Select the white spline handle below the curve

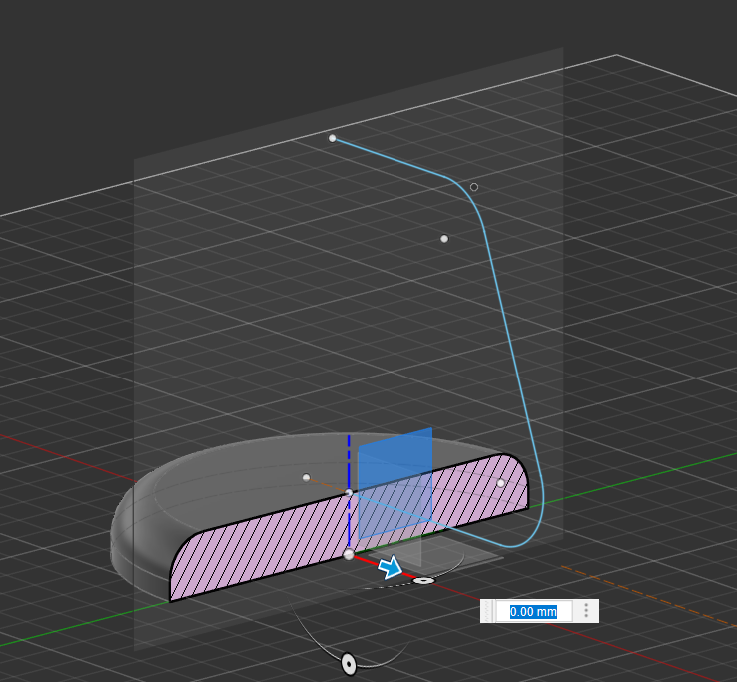444,239
